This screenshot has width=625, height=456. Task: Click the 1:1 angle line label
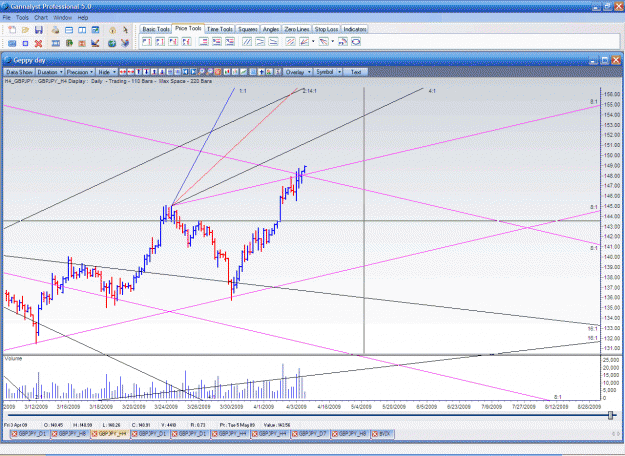coord(243,91)
